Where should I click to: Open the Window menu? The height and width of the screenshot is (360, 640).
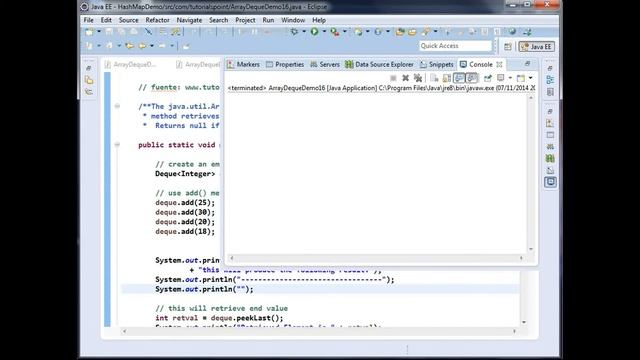(293, 20)
